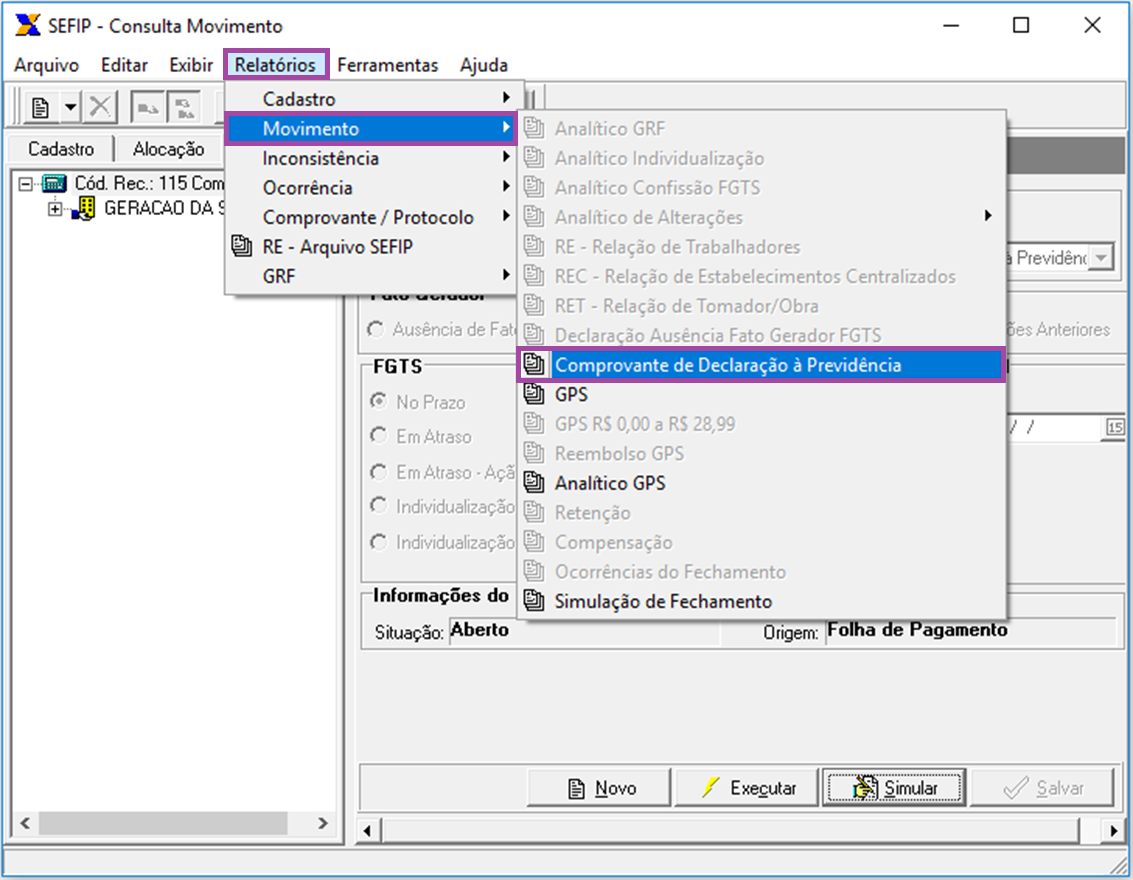
Task: Click the new document toolbar icon
Action: [41, 108]
